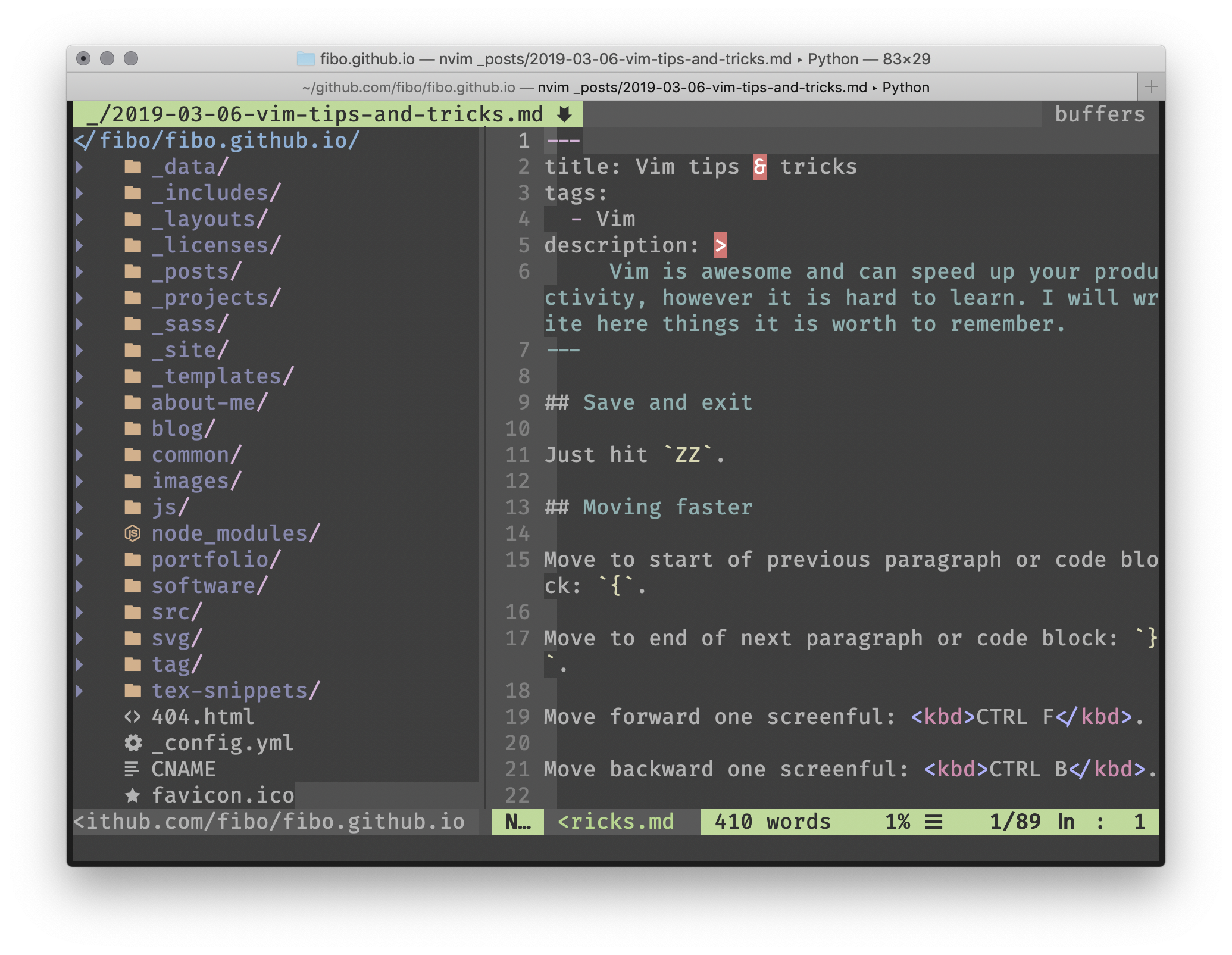The height and width of the screenshot is (955, 1232).
Task: Click the ricks.md filename in the statusline
Action: [x=615, y=821]
